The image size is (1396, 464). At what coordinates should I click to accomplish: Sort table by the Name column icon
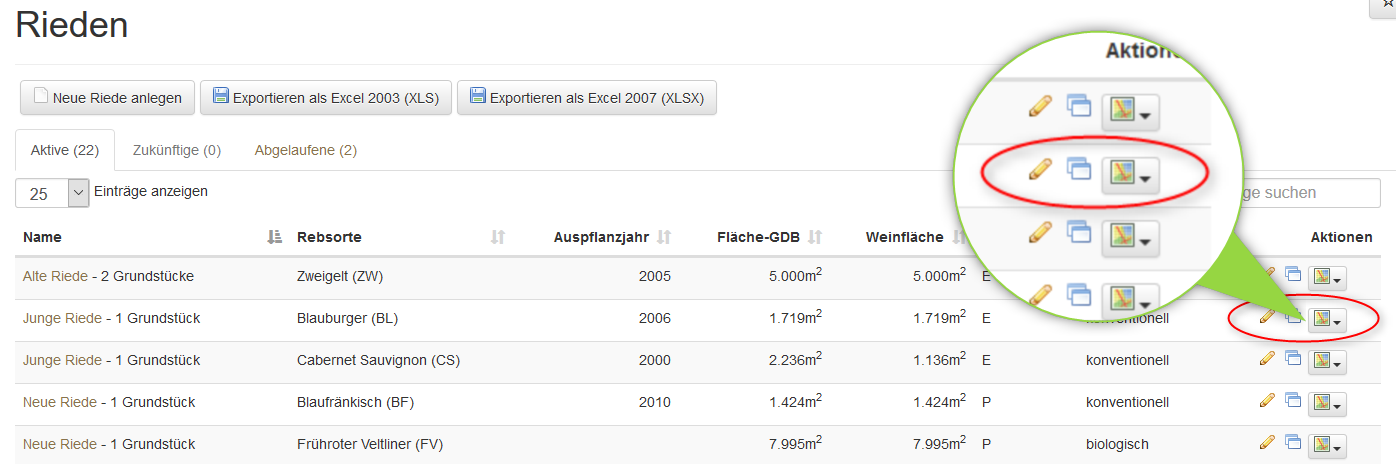pos(275,237)
